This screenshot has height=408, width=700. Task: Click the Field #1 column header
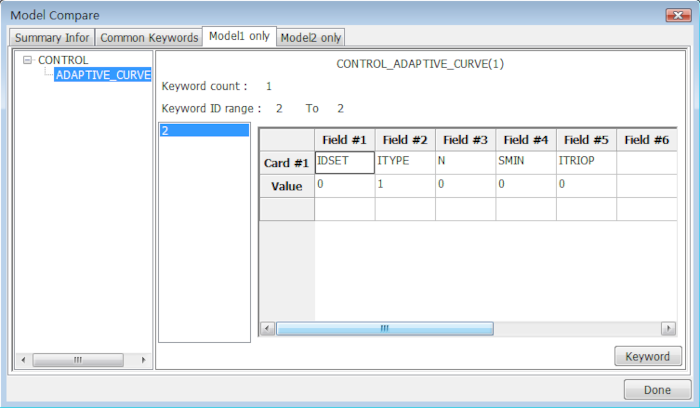click(x=345, y=140)
